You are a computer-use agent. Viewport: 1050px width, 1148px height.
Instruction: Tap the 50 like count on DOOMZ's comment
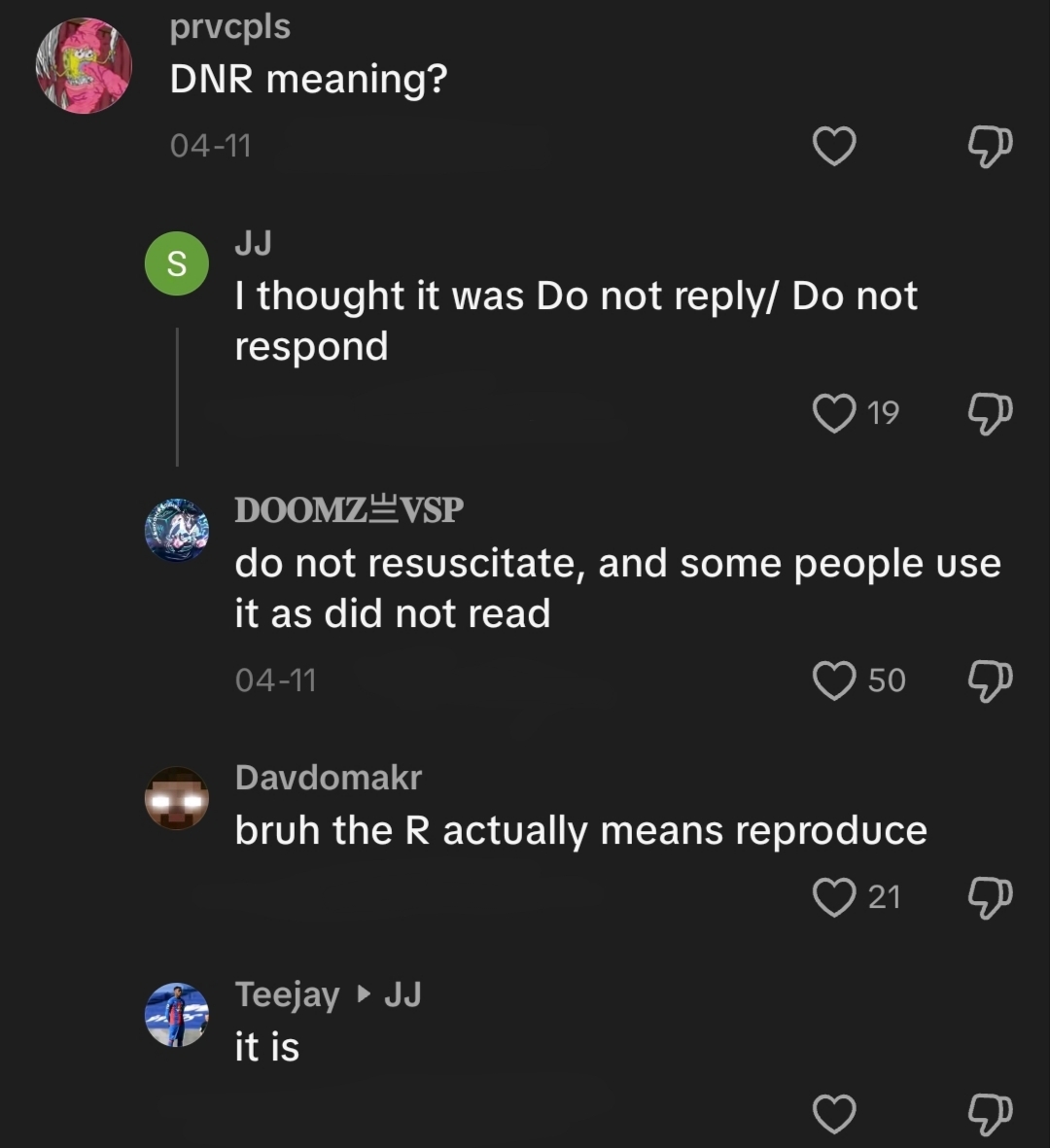[885, 680]
